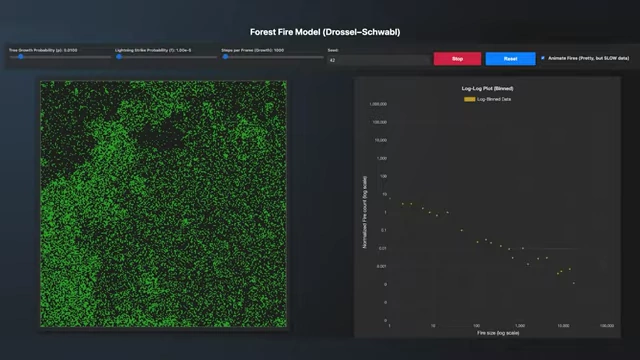Viewport: 640px width, 360px height.
Task: Click the 'Forest Fire Model (Drossel–Schwabl)' heading
Action: click(x=325, y=32)
